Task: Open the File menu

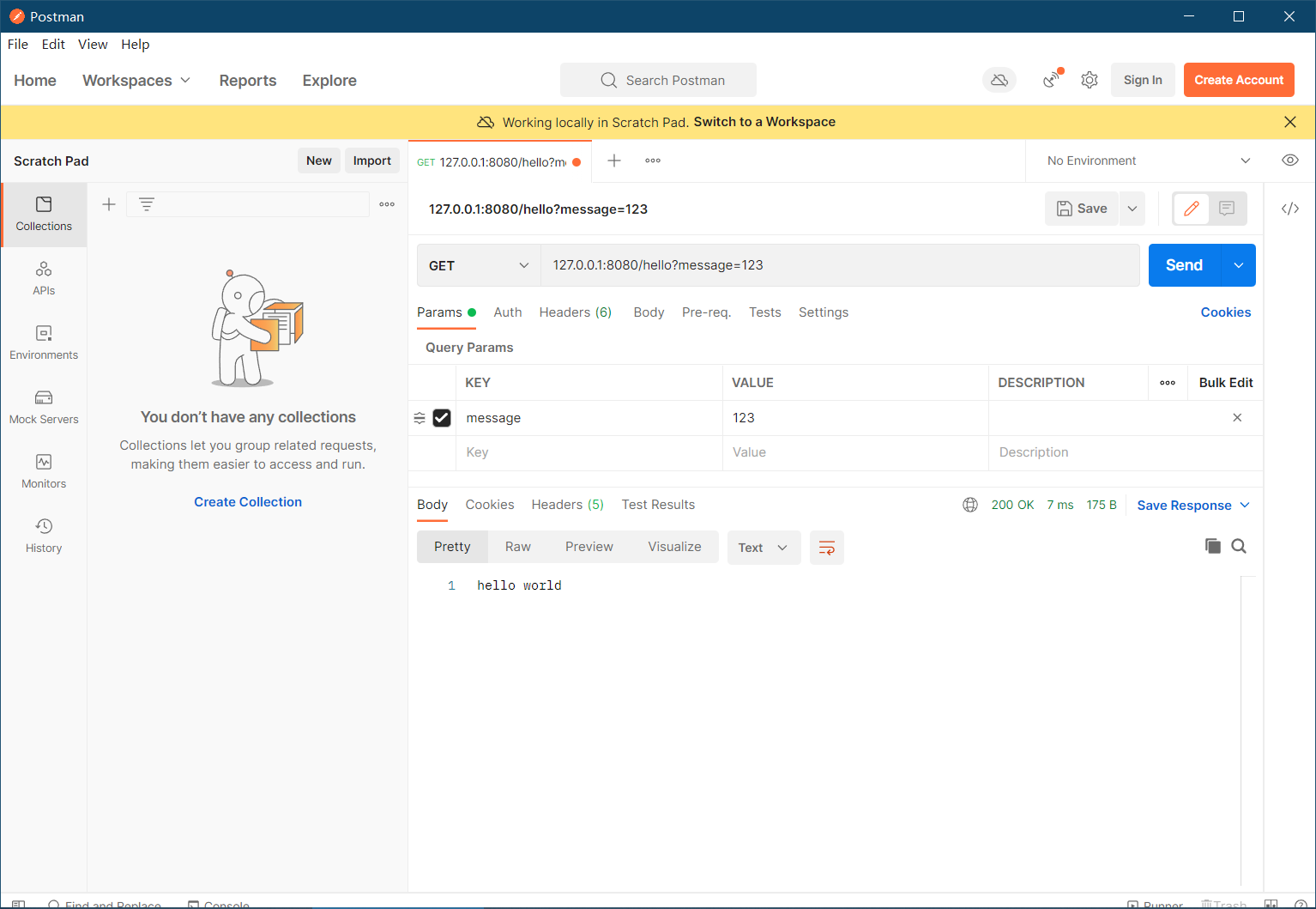Action: point(18,45)
